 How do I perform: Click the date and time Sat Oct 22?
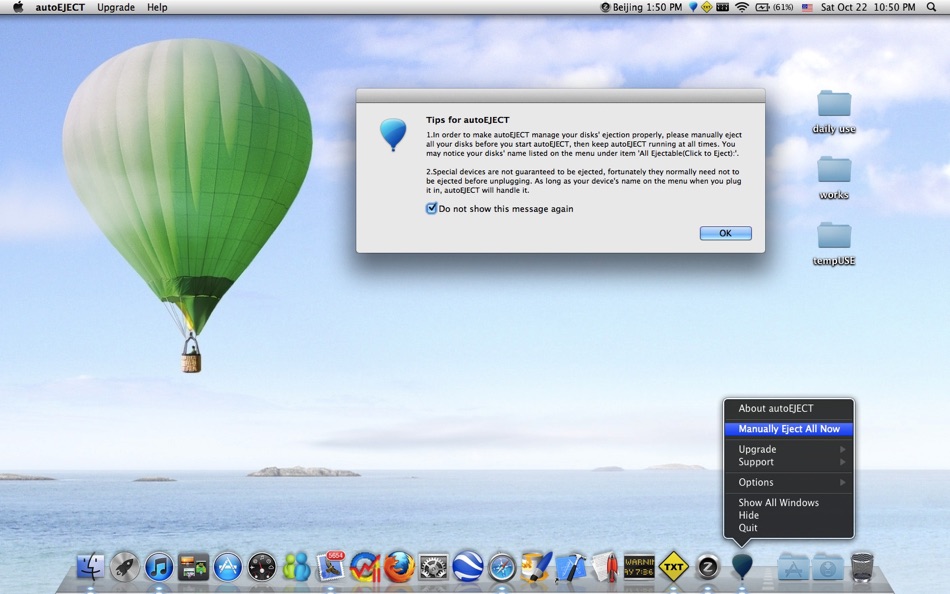[868, 7]
